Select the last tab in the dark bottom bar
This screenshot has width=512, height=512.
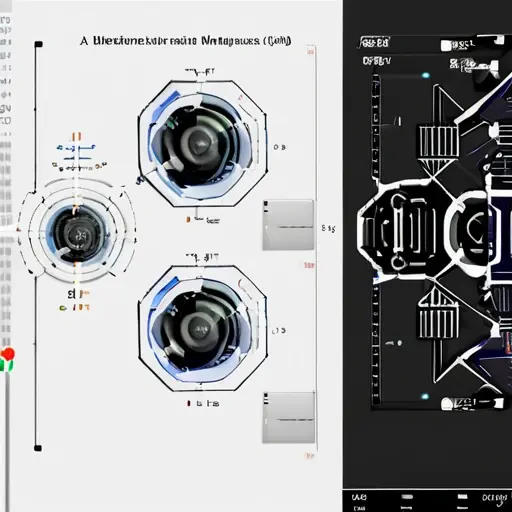[495, 498]
